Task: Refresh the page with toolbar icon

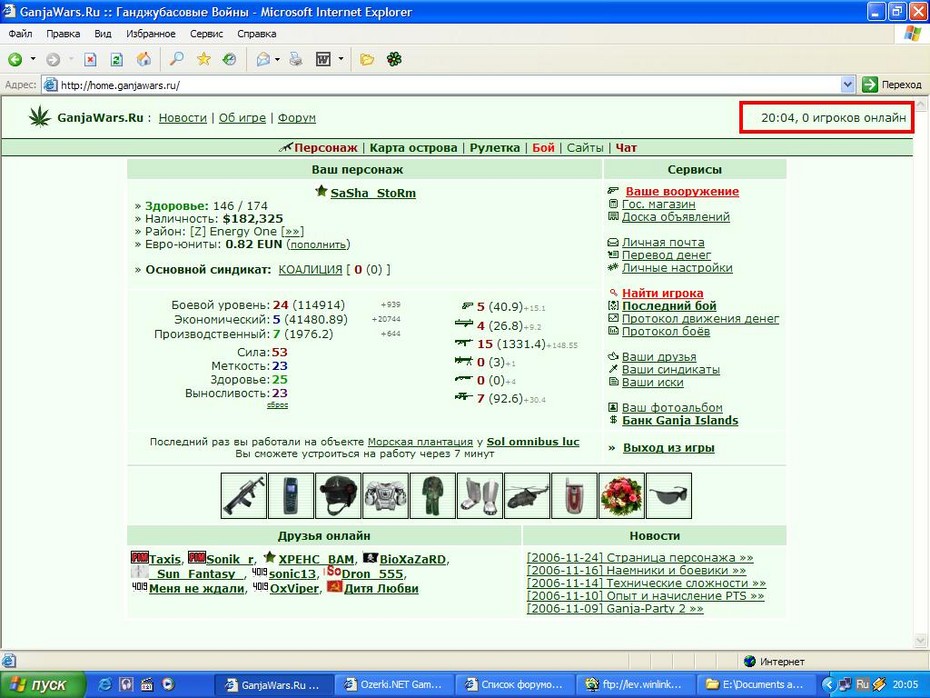Action: 117,59
